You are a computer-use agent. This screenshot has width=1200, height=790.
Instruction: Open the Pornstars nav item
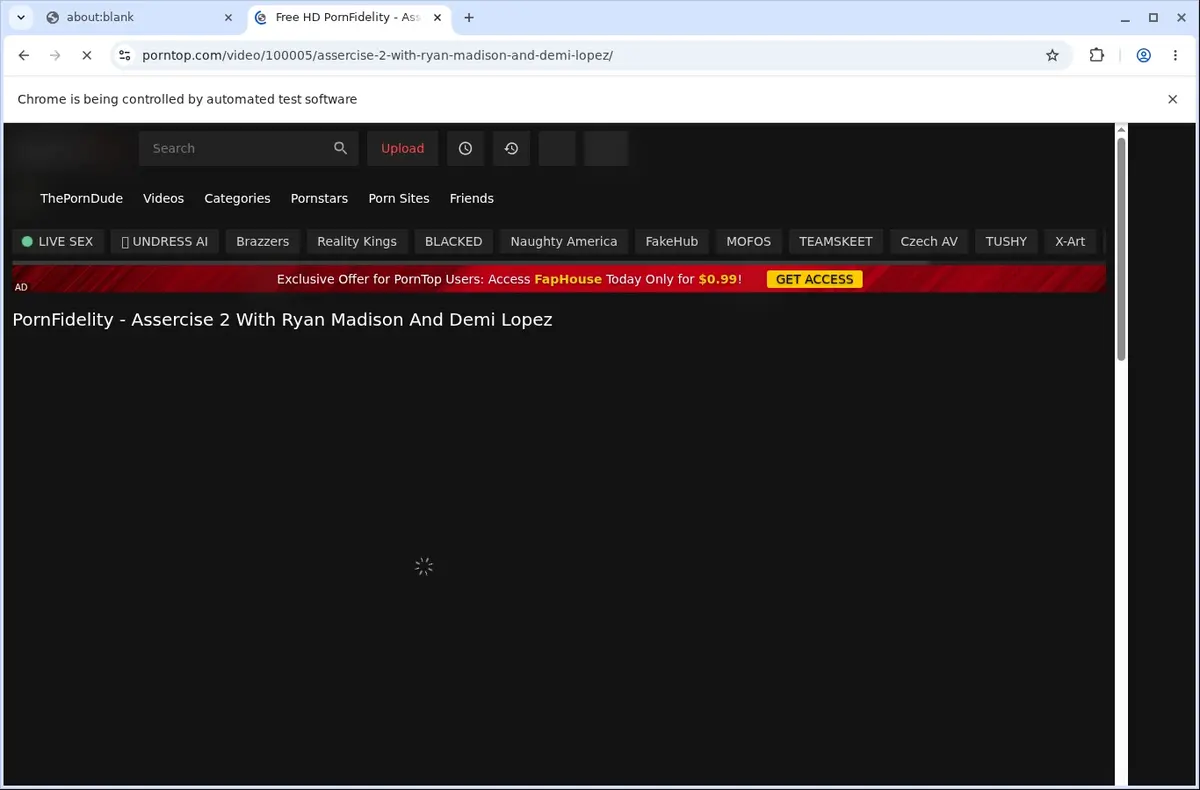tap(319, 198)
